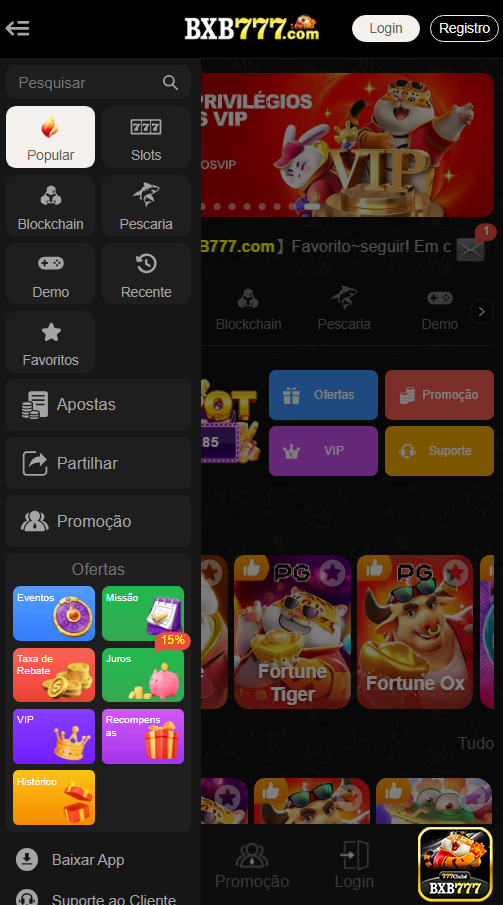The height and width of the screenshot is (905, 503).
Task: Select the last banner carousel indicator
Action: [312, 206]
